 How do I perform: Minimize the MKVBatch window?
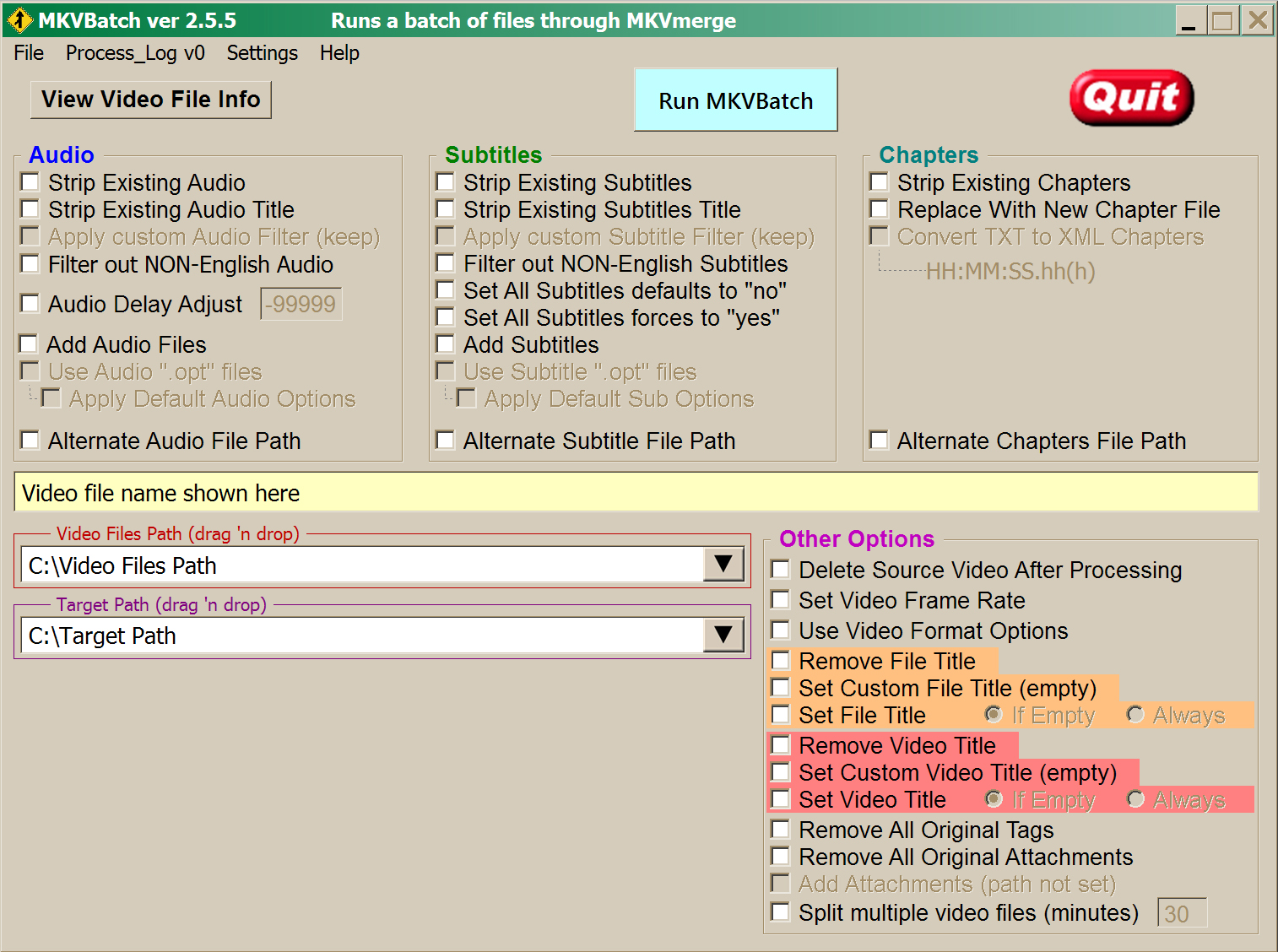(x=1189, y=20)
